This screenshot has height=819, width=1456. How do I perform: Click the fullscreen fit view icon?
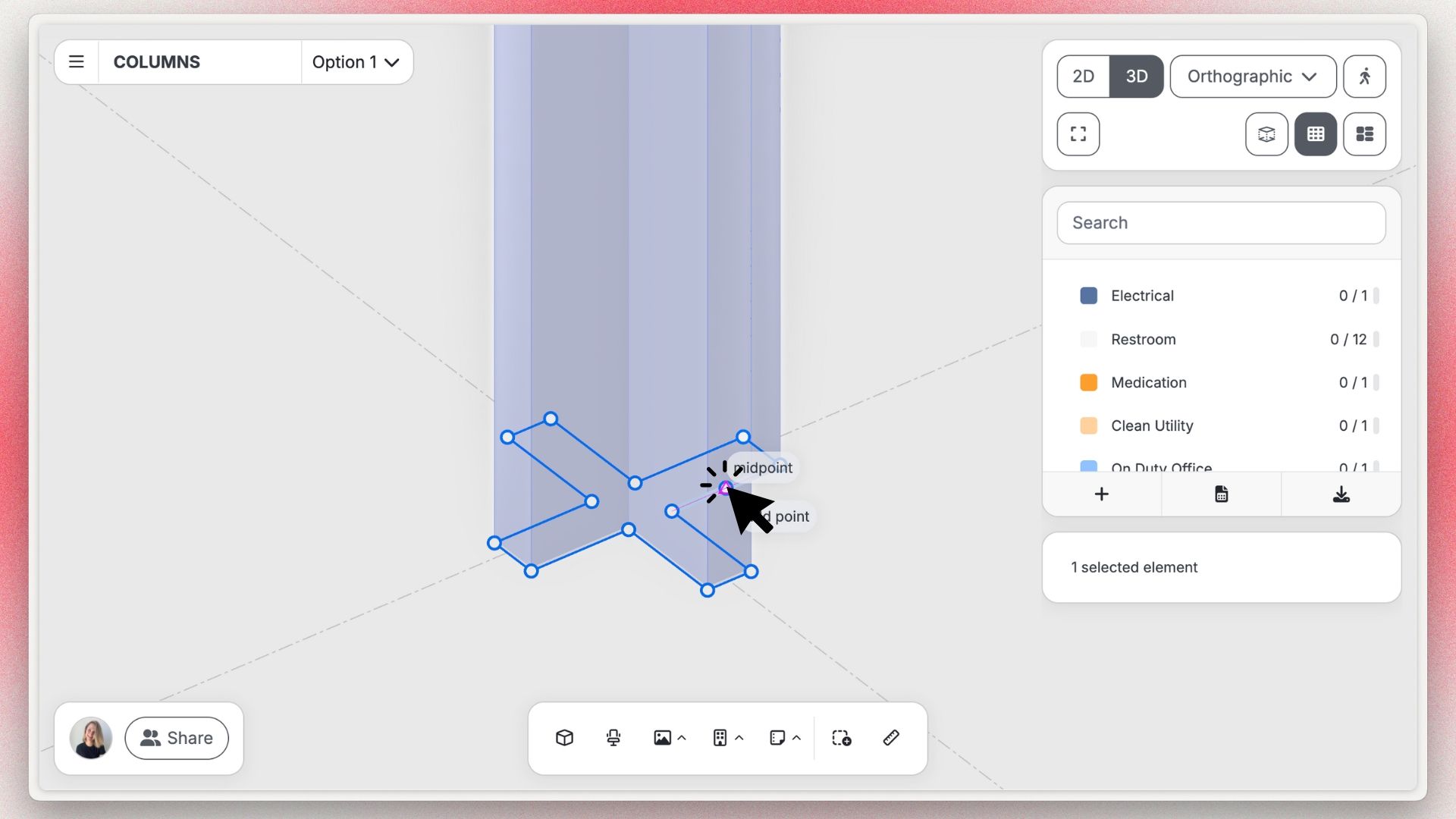(x=1078, y=134)
